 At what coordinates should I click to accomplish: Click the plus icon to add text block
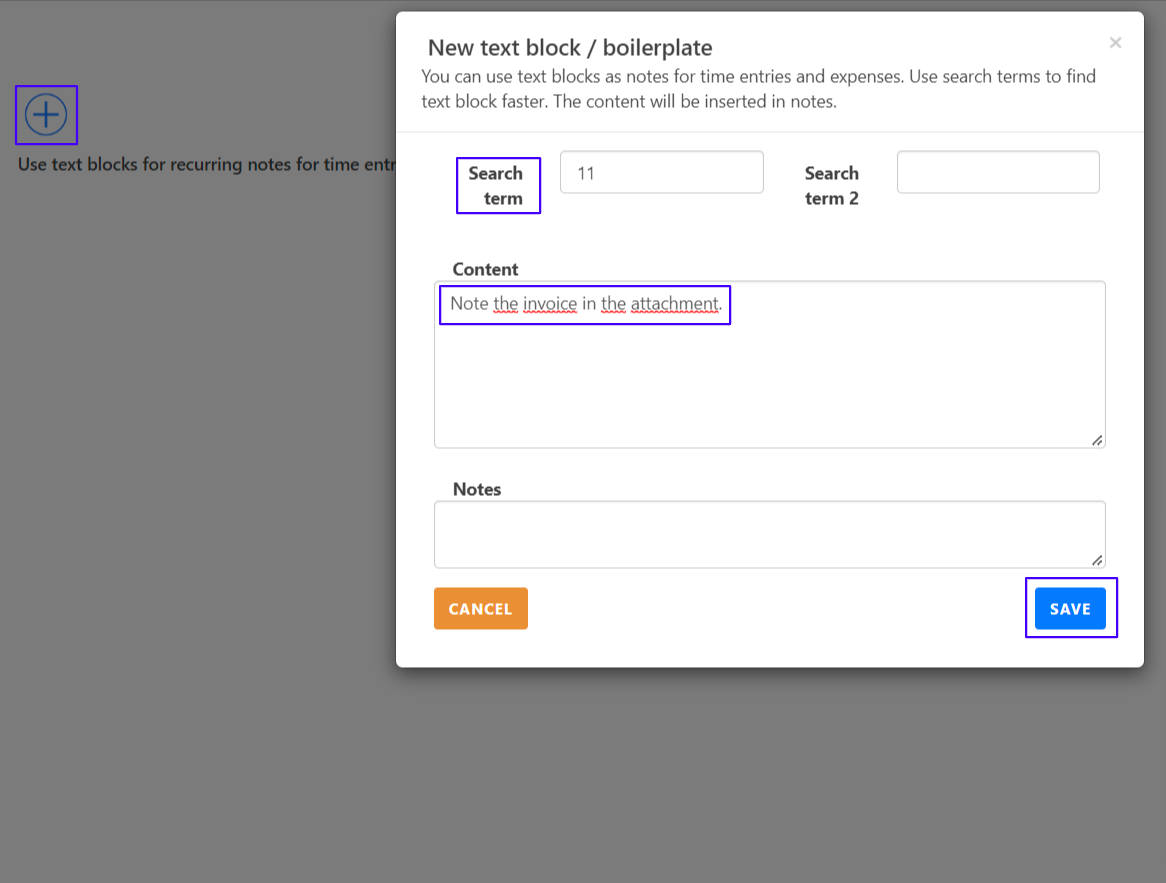pos(46,115)
